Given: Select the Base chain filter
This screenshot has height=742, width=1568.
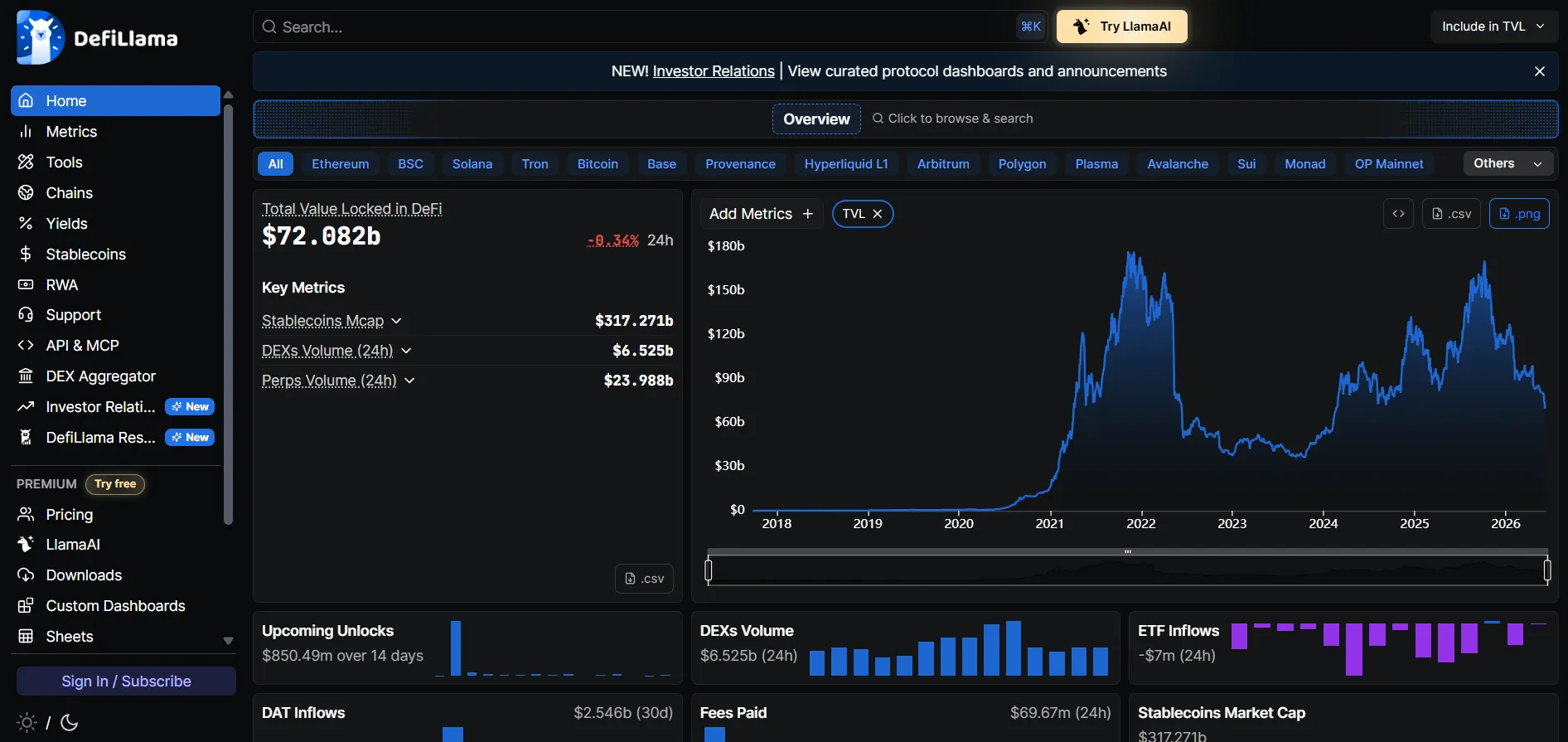Looking at the screenshot, I should [x=661, y=164].
